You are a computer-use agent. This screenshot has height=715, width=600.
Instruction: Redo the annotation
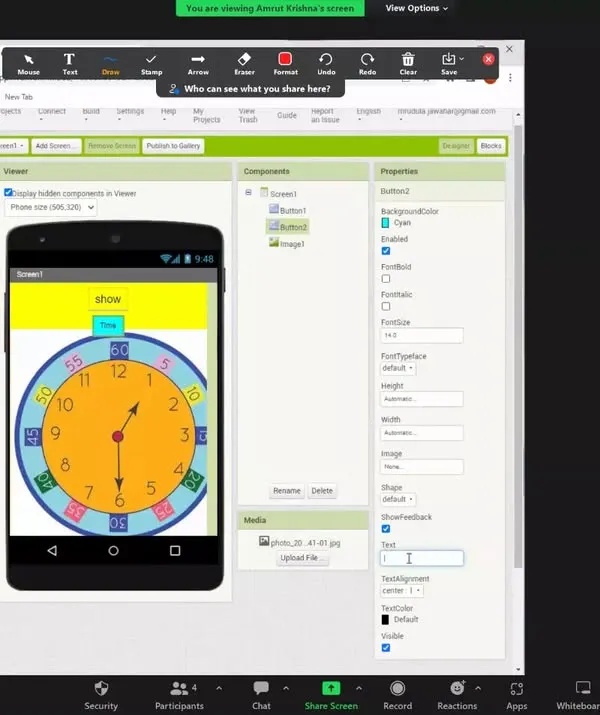click(x=367, y=64)
